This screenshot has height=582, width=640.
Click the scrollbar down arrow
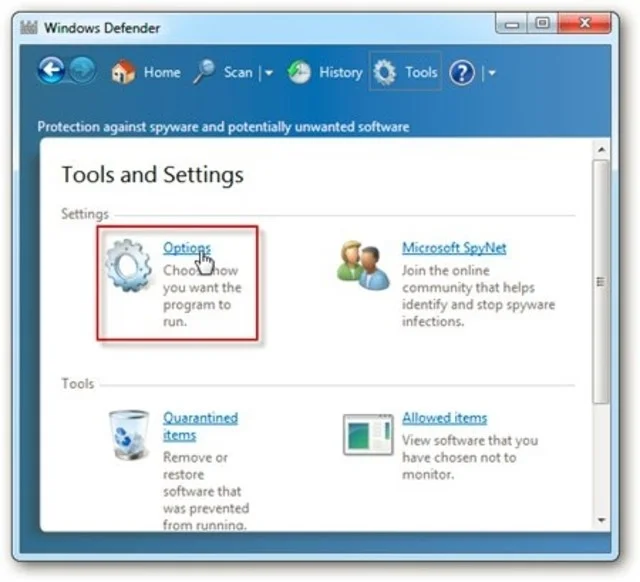(601, 520)
